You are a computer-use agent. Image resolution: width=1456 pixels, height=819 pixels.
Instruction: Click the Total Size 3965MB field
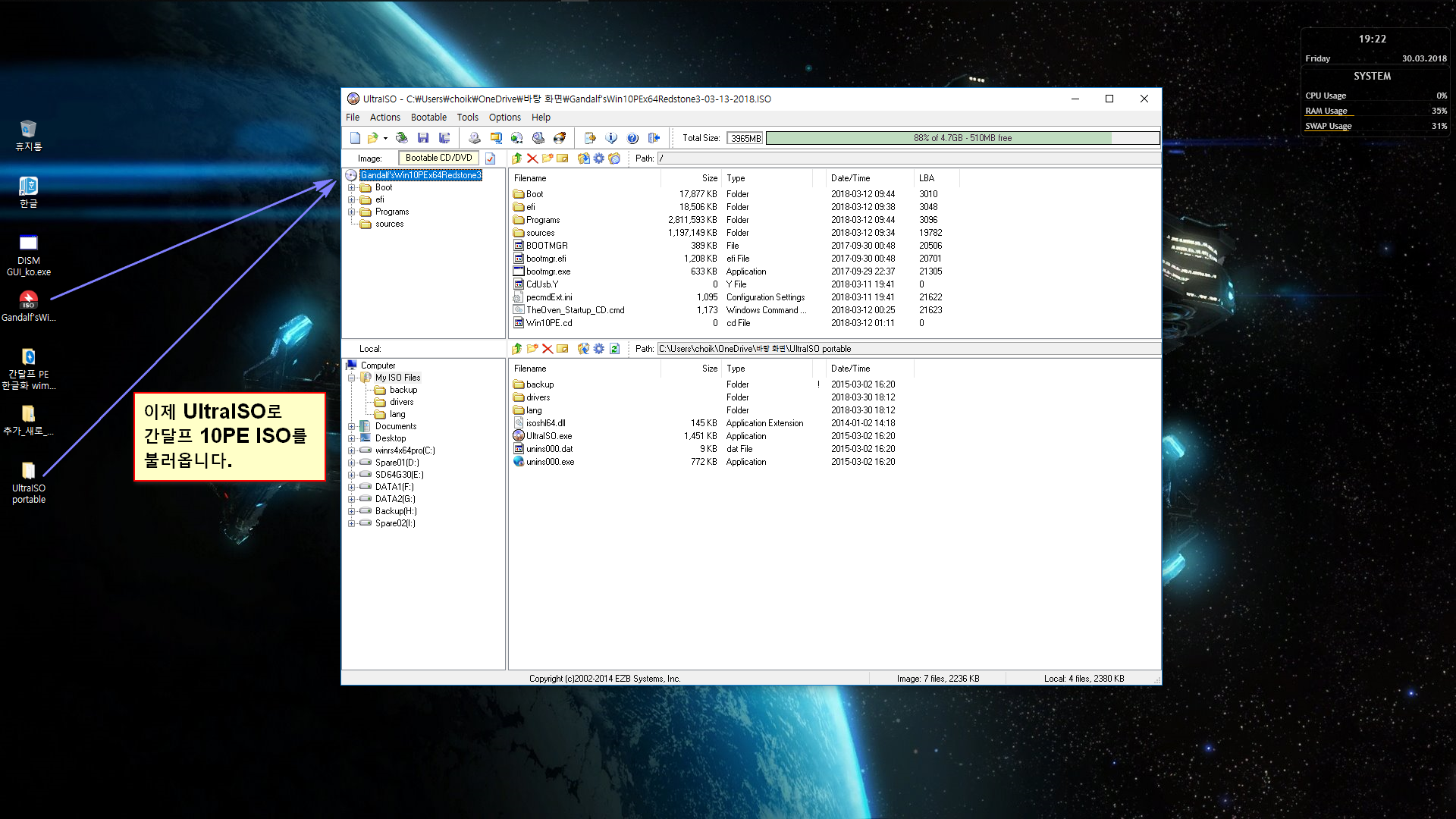(745, 138)
